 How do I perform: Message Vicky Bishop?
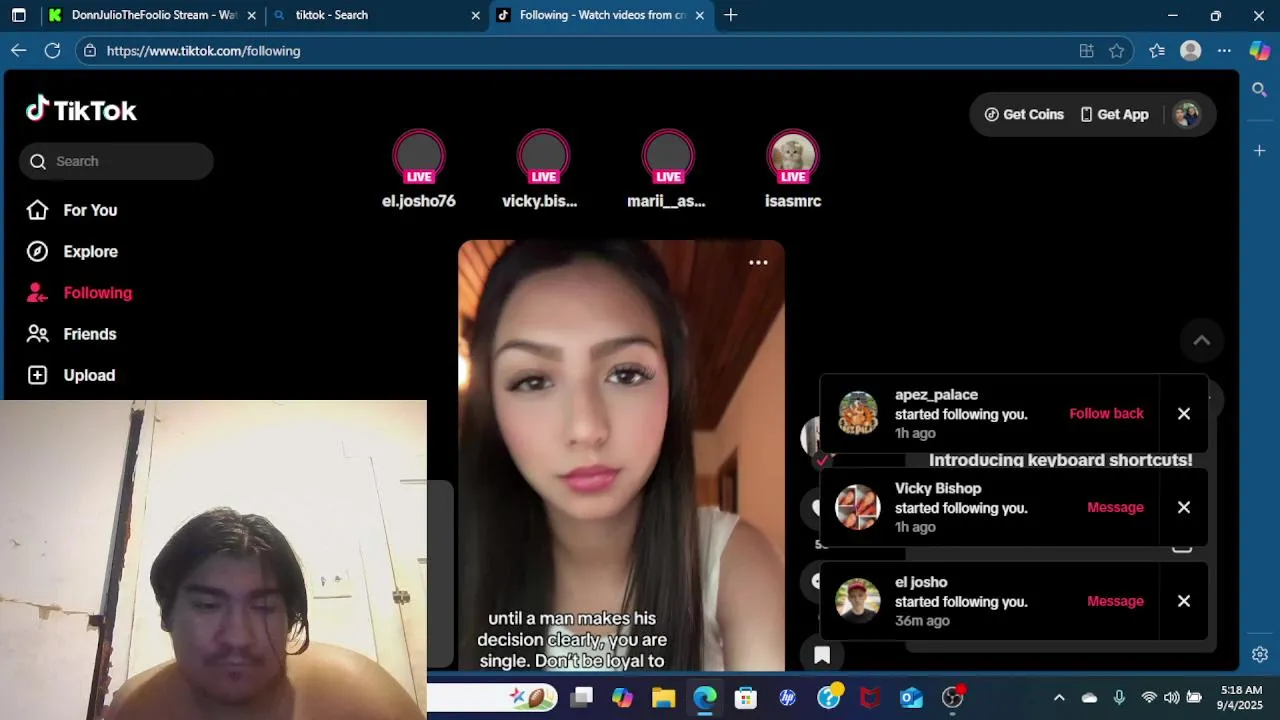coord(1115,507)
